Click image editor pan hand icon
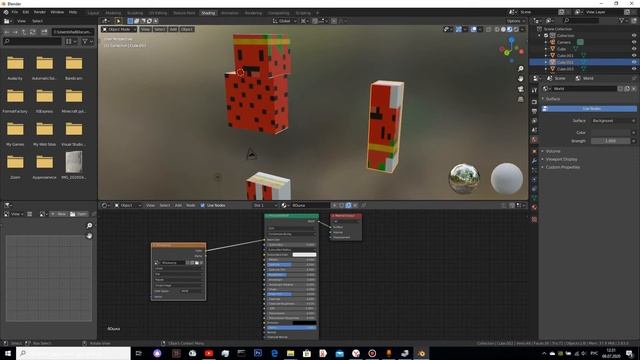 pos(89,236)
